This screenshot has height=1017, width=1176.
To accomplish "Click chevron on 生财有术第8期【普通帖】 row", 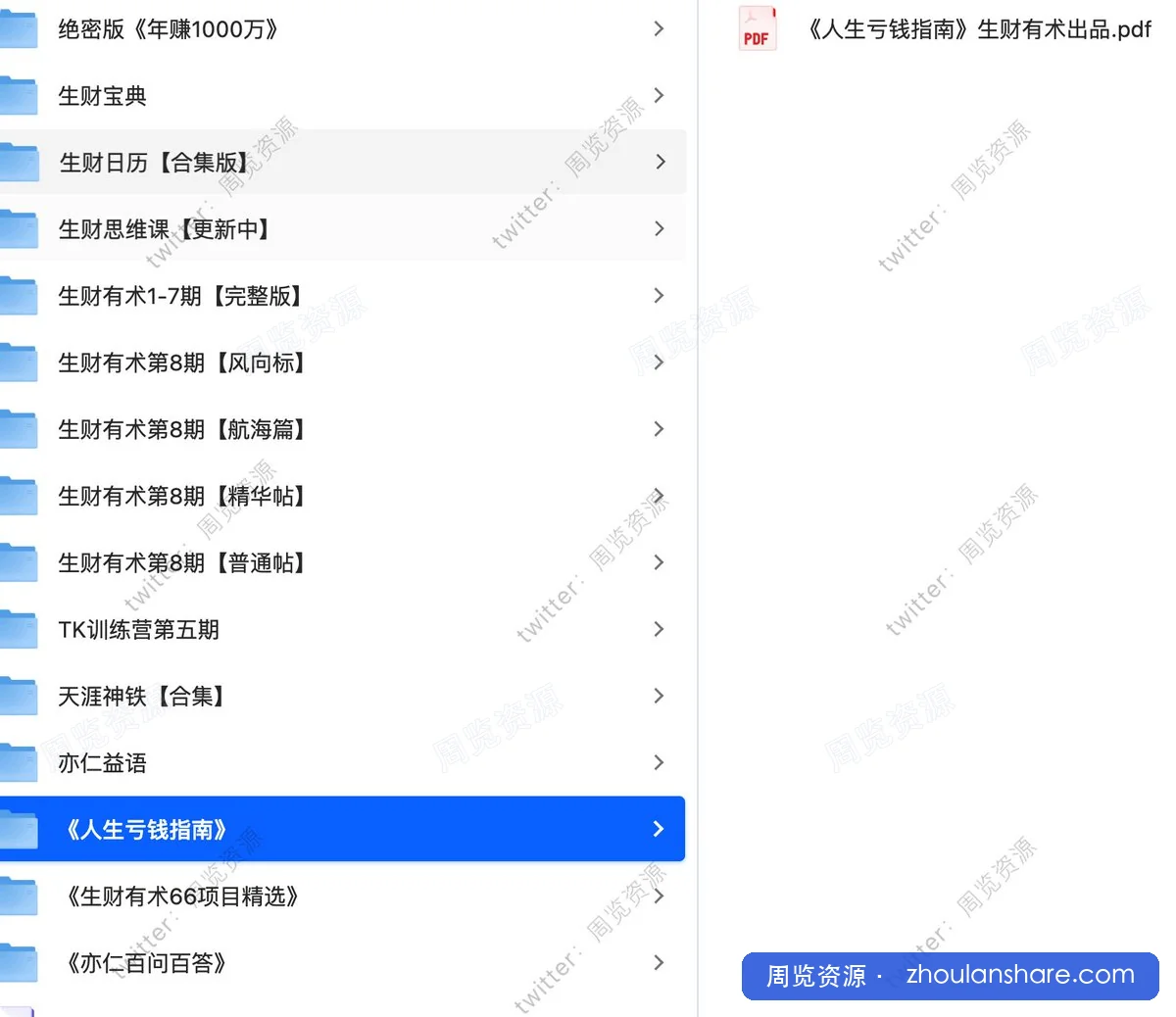I will click(659, 562).
